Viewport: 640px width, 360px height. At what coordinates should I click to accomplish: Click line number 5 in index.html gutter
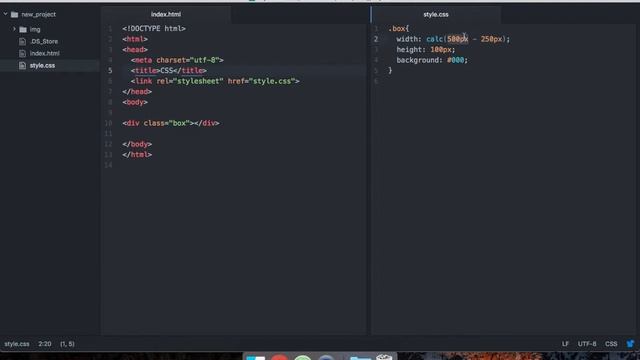[x=110, y=71]
